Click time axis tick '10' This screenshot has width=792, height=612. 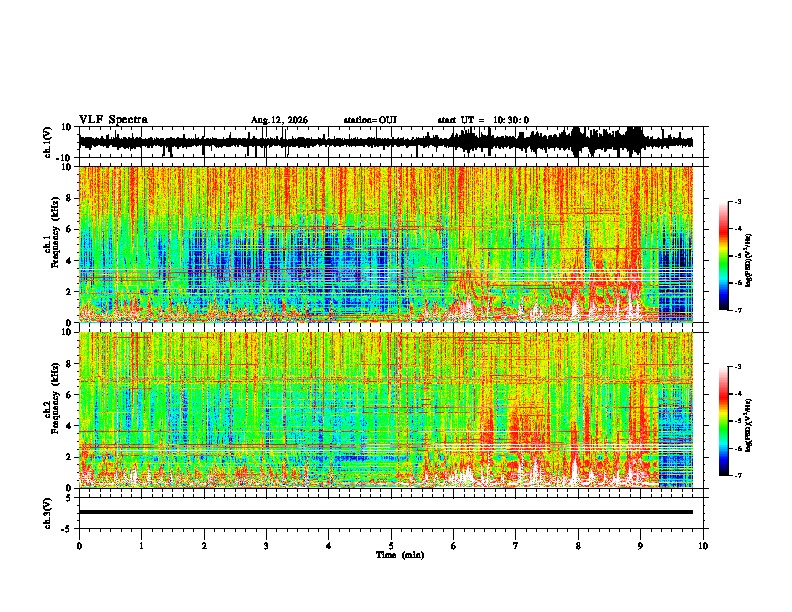[703, 546]
